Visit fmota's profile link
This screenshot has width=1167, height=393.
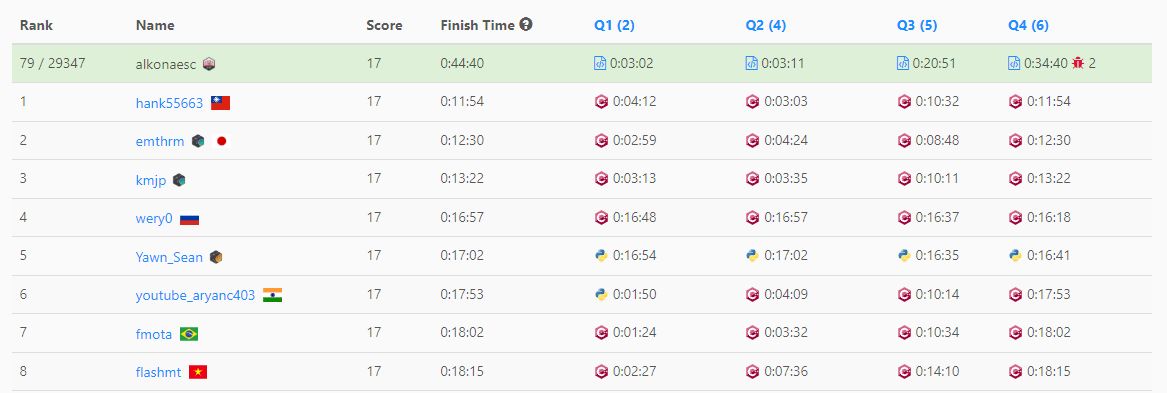click(153, 334)
